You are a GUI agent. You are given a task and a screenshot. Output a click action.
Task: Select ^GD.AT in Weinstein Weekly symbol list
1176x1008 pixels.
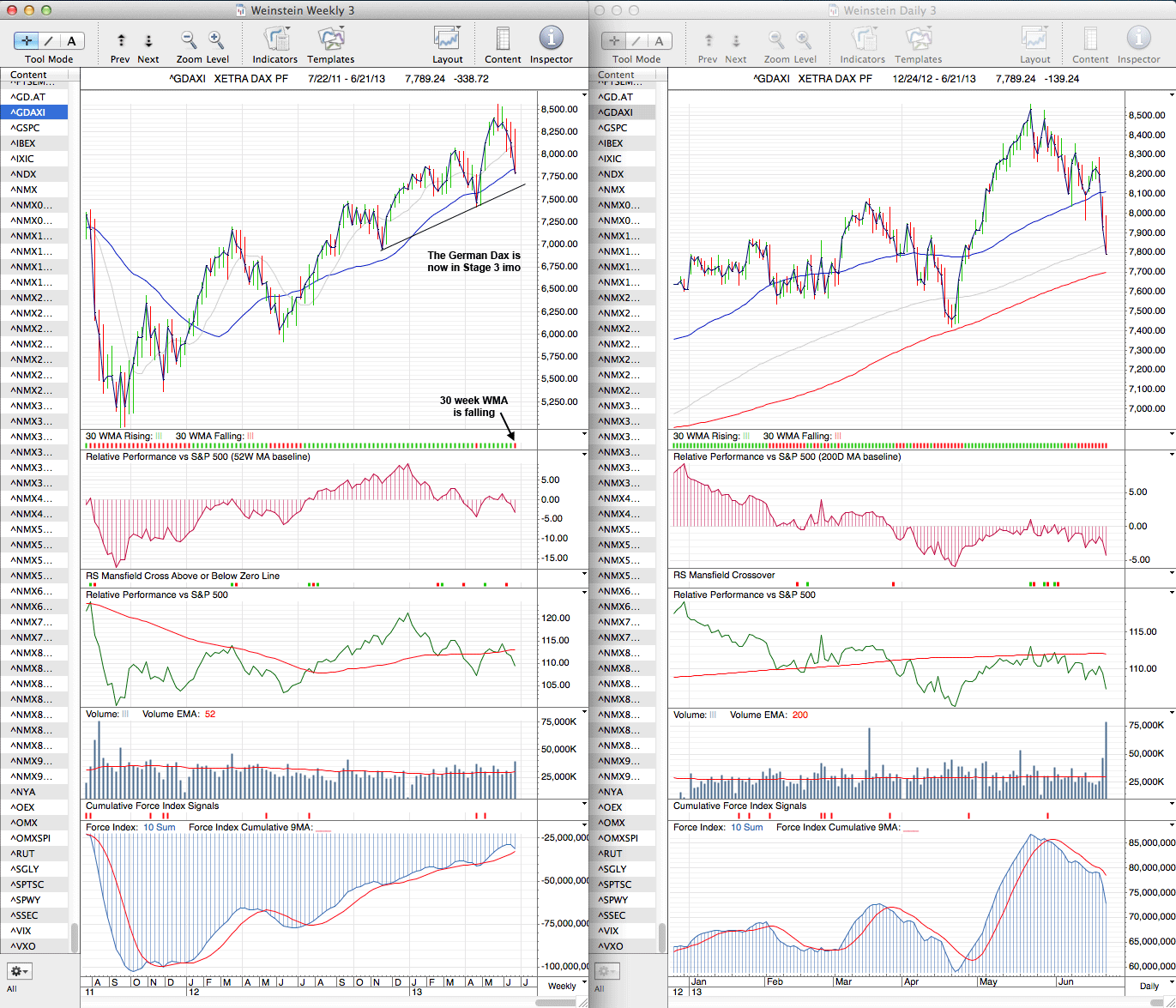point(34,97)
